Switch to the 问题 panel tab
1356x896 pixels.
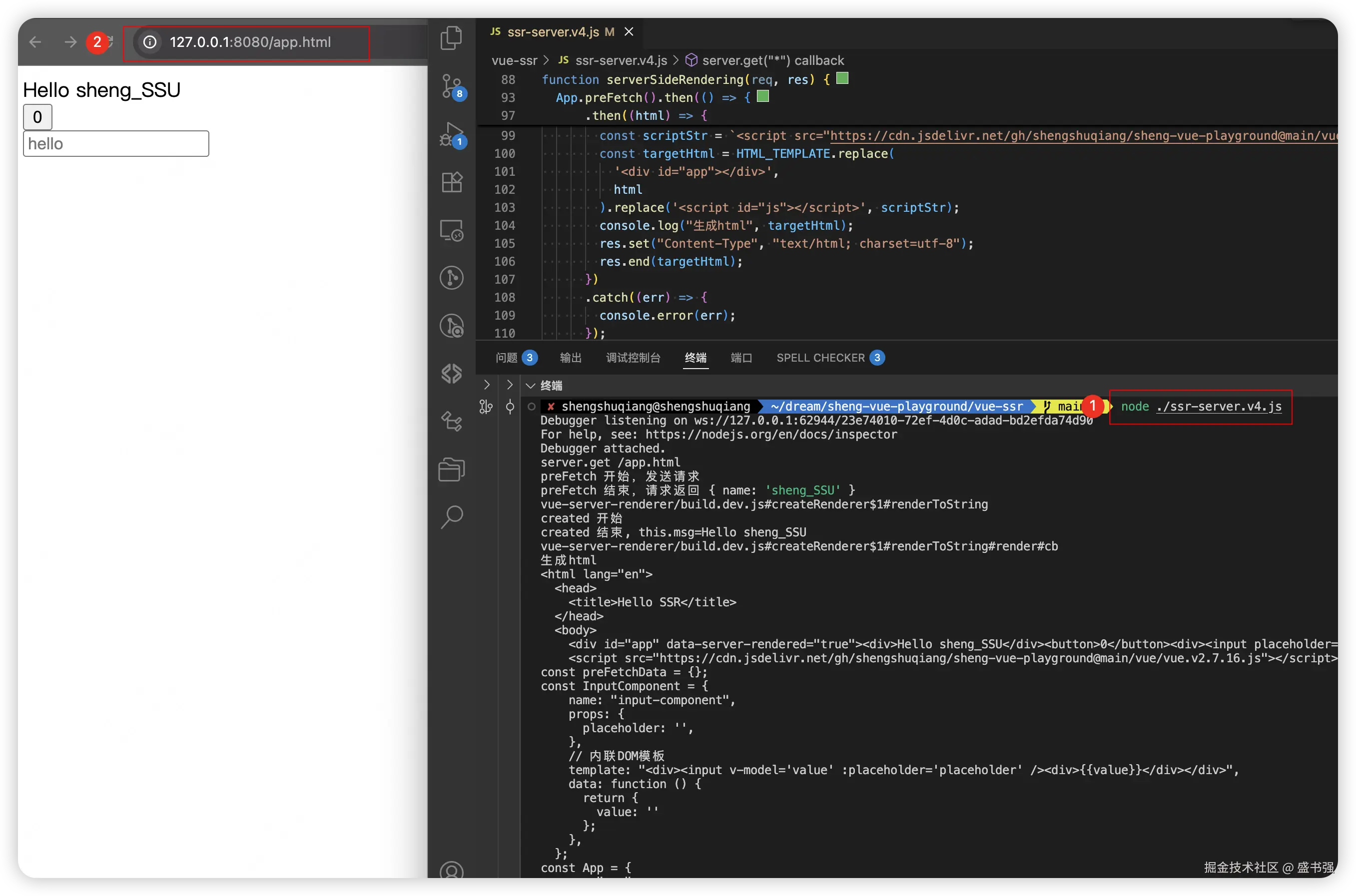[507, 358]
